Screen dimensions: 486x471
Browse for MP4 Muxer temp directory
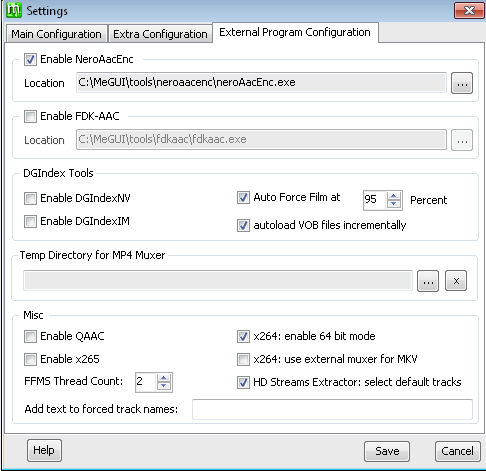pos(428,281)
